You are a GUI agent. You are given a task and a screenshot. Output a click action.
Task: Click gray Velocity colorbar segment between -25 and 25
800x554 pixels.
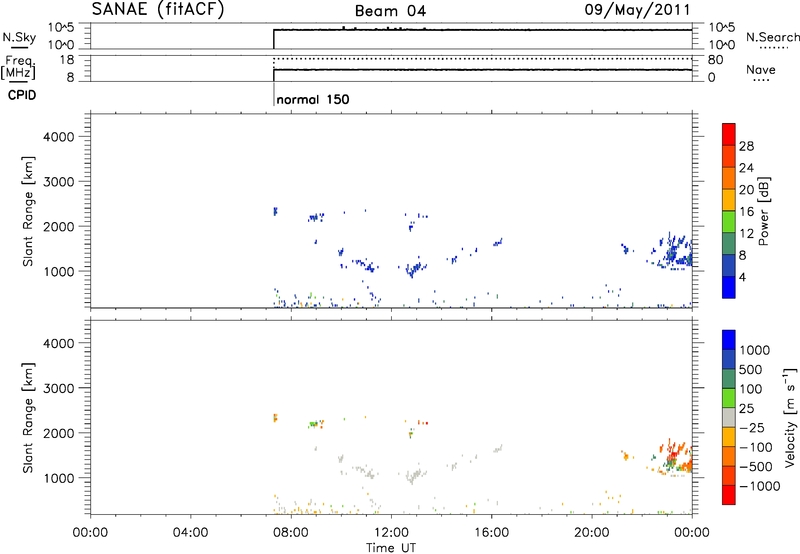(x=729, y=417)
